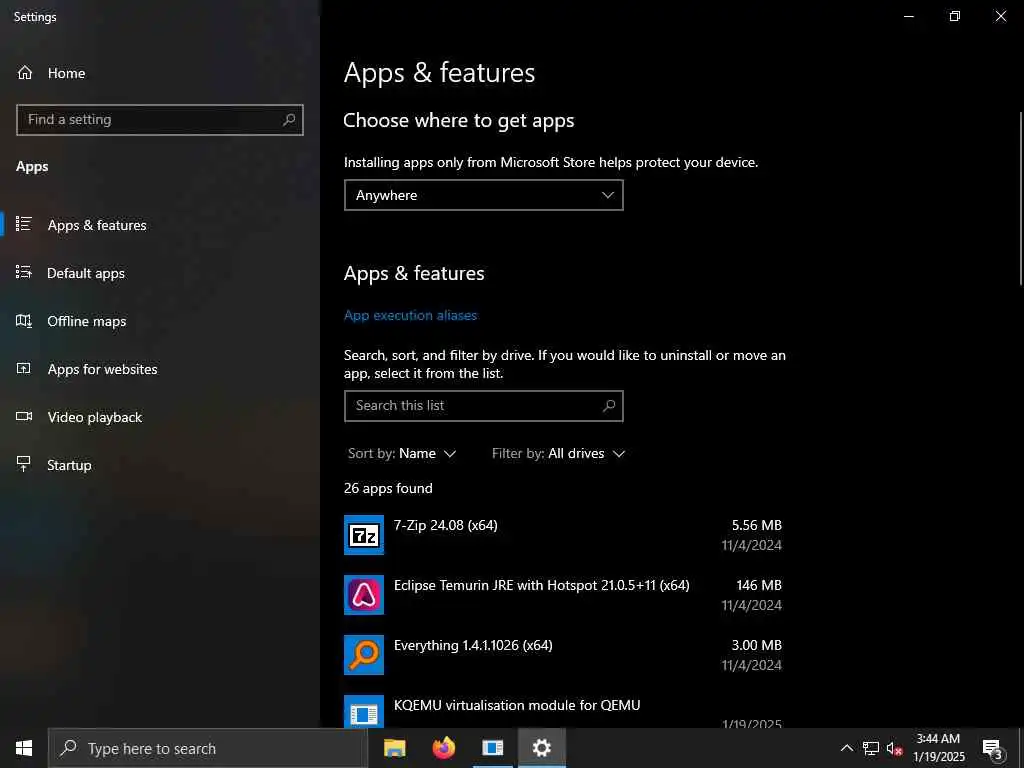Image resolution: width=1024 pixels, height=768 pixels.
Task: Select Eclipse Temurin JRE with Hotspot entry
Action: (563, 595)
